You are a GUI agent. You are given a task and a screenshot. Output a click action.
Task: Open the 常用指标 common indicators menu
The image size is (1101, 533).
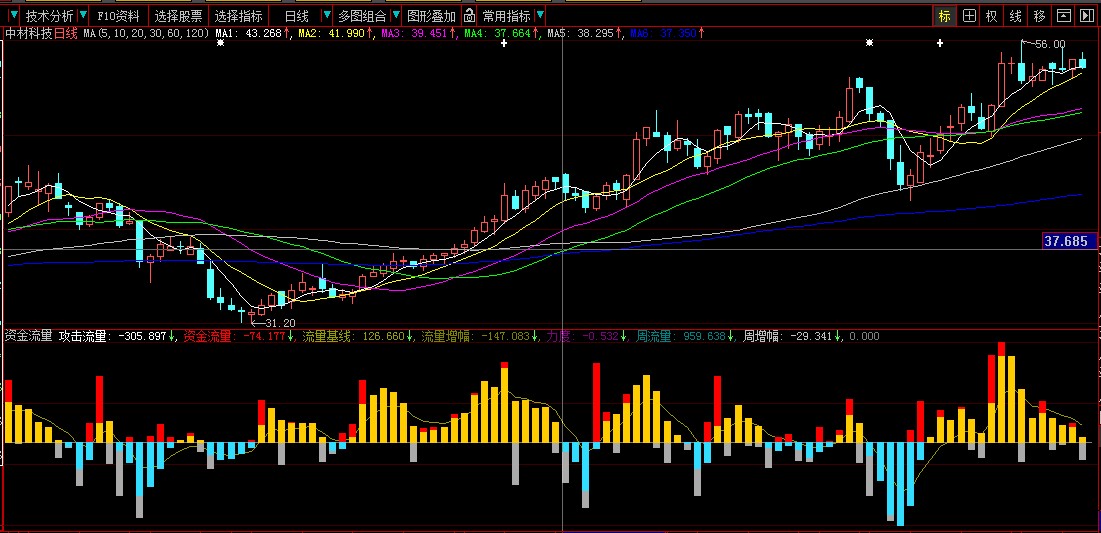(506, 16)
